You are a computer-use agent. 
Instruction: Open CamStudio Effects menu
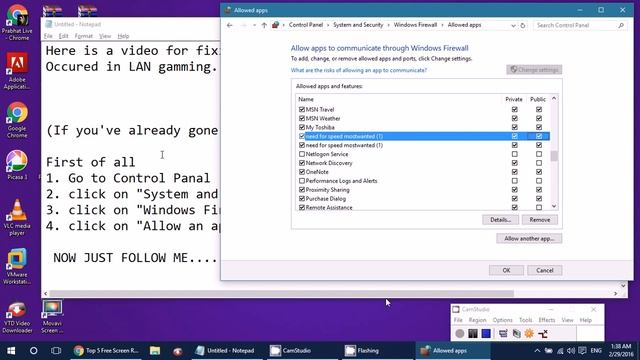547,320
